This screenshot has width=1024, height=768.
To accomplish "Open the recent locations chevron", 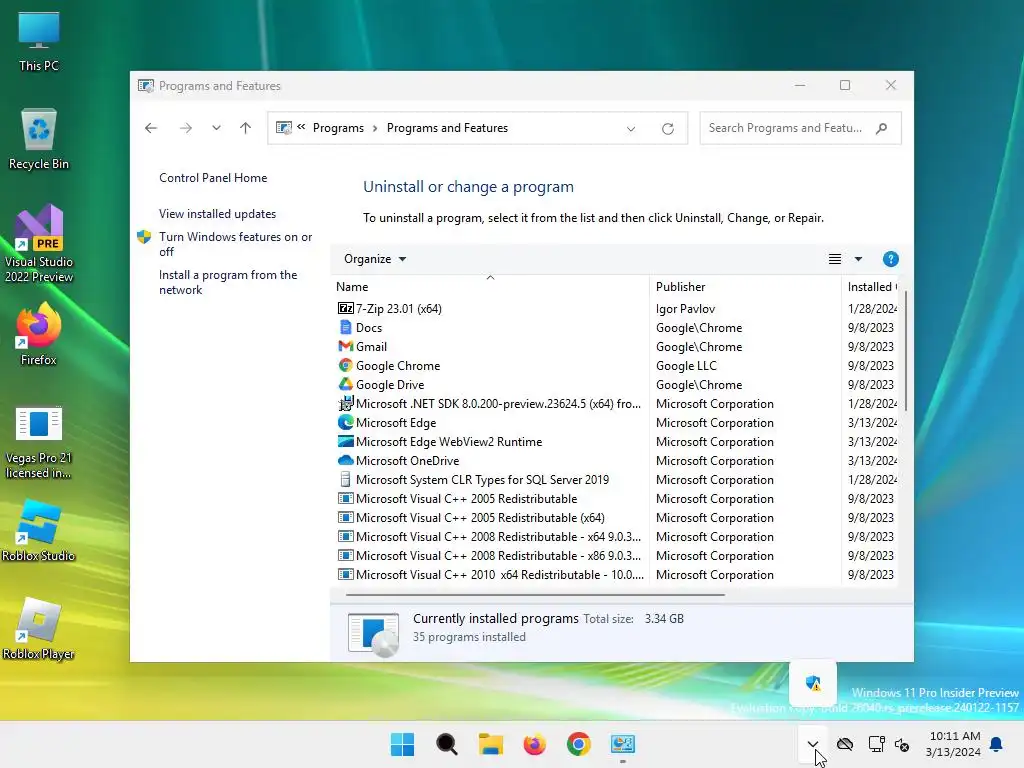I will tap(216, 128).
